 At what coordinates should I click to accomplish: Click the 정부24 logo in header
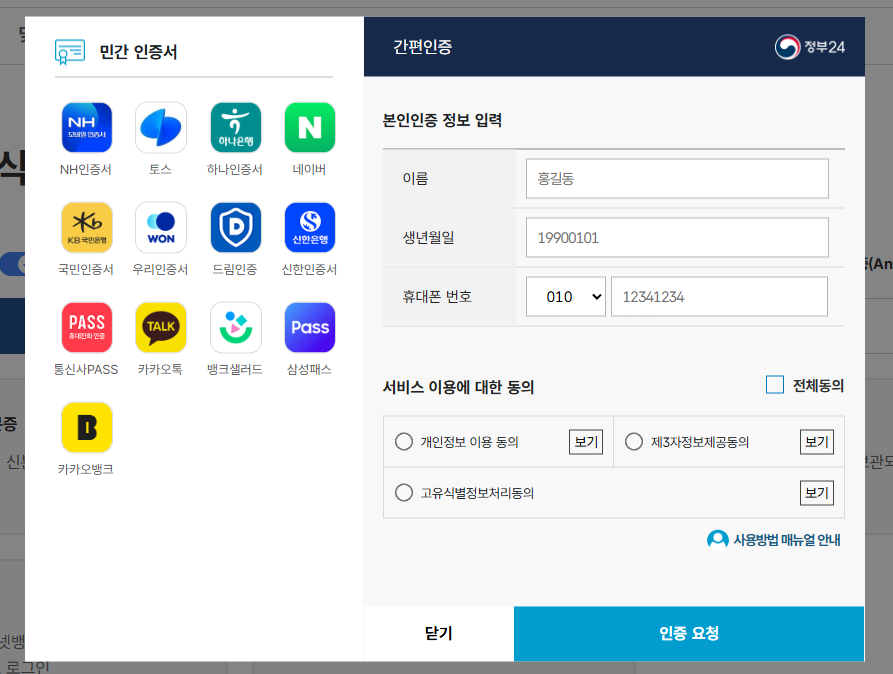tap(809, 47)
